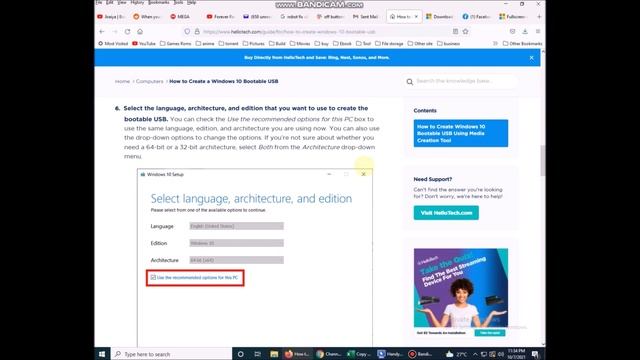Go back to the previous page

102,31
